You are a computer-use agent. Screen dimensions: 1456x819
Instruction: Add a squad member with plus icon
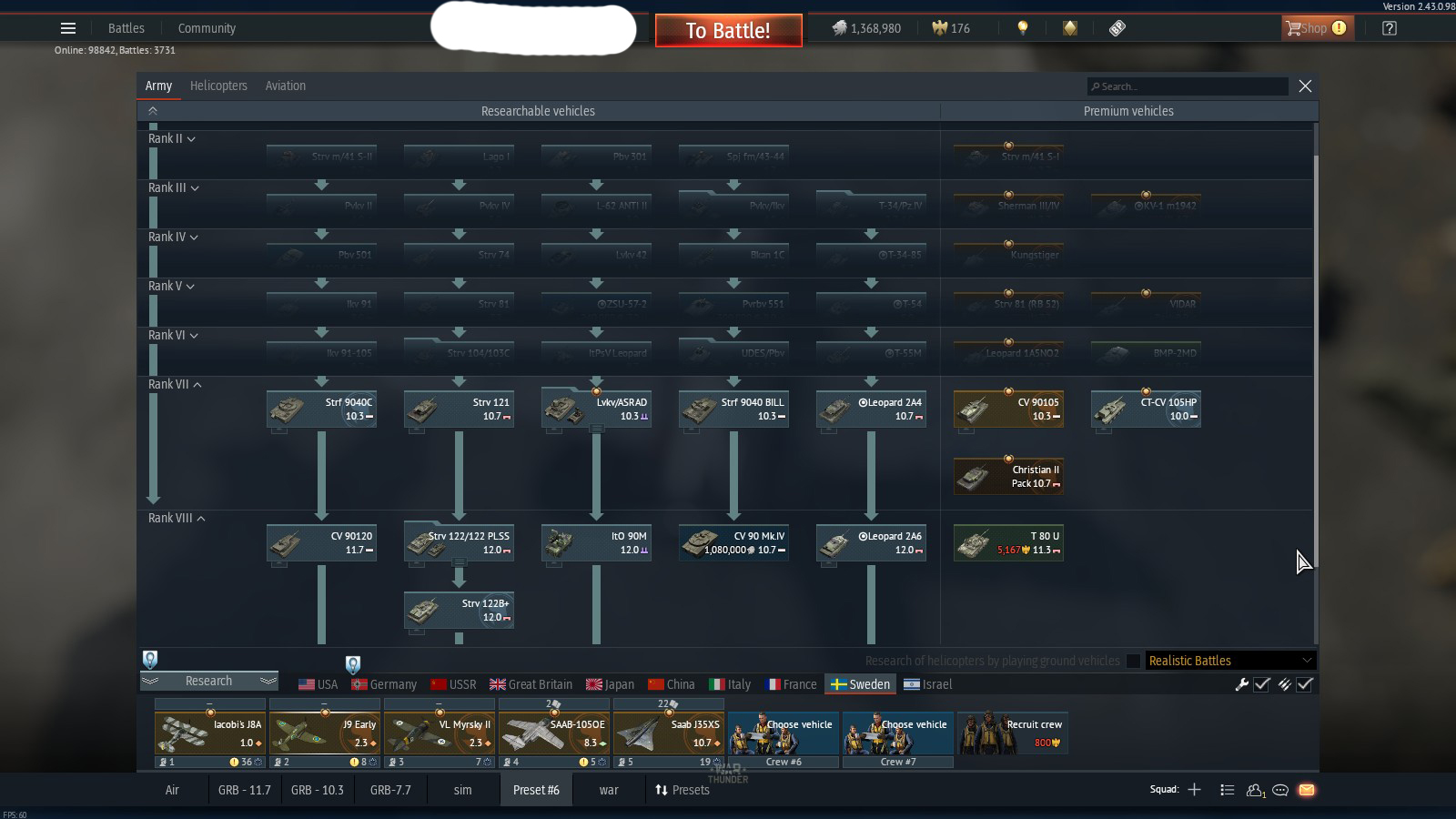tap(1194, 790)
